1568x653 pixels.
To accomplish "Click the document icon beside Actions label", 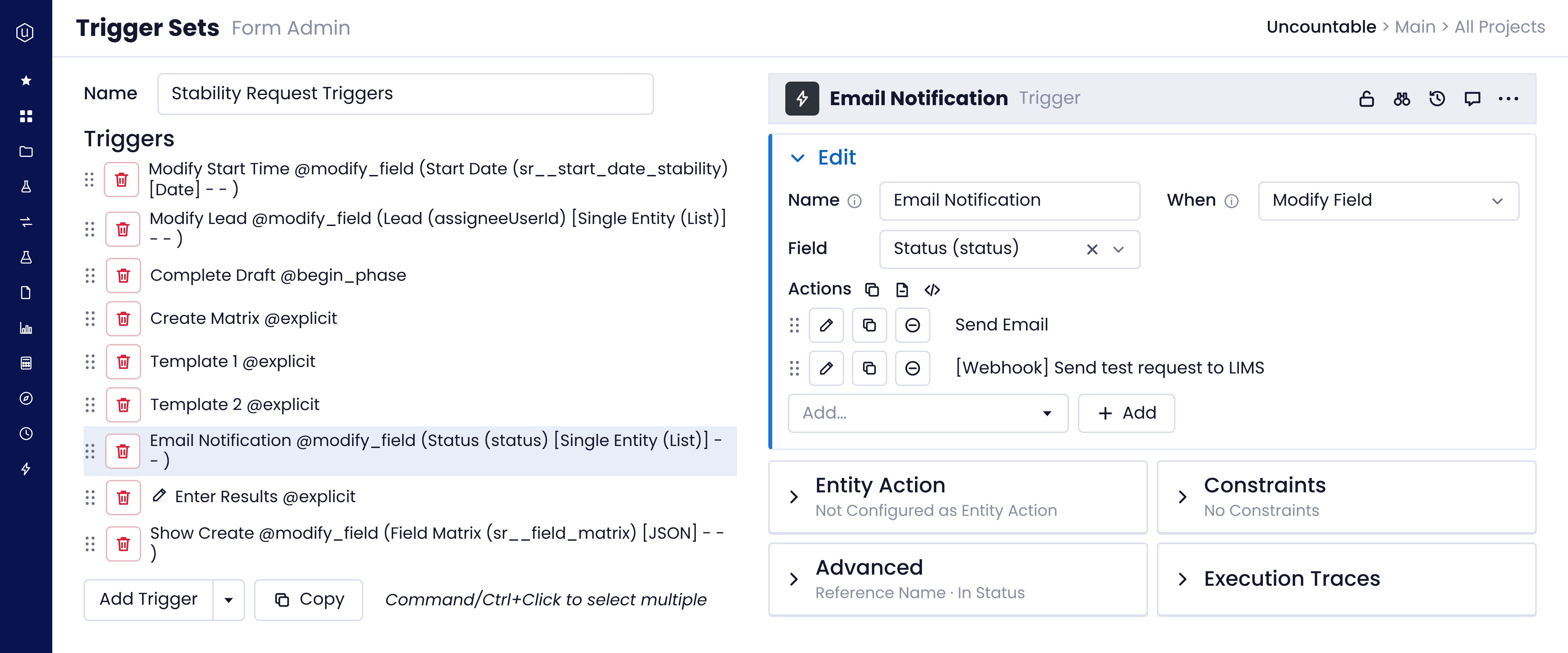I will [902, 290].
